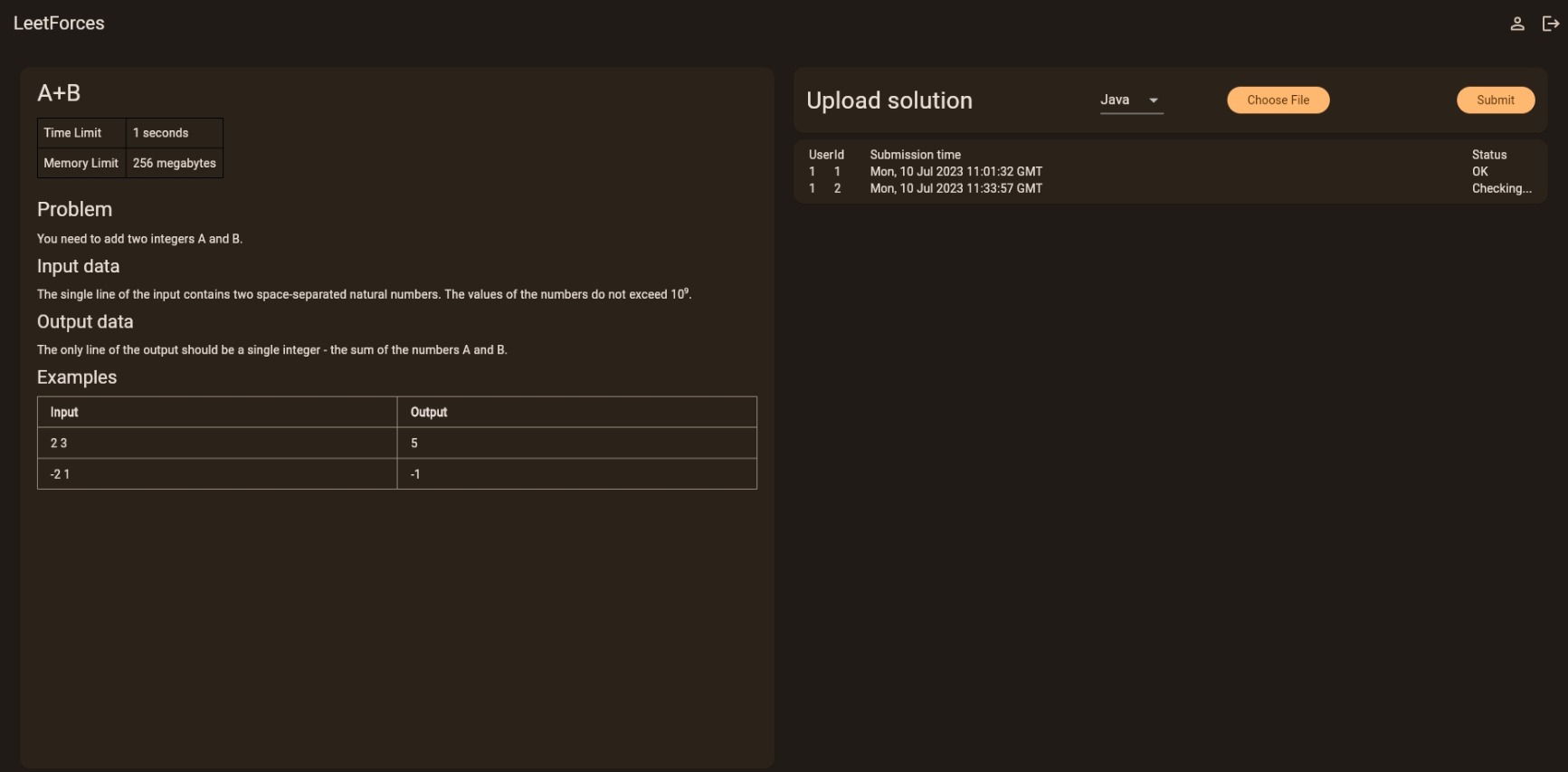Submit the solution
The height and width of the screenshot is (772, 1568).
(x=1495, y=100)
